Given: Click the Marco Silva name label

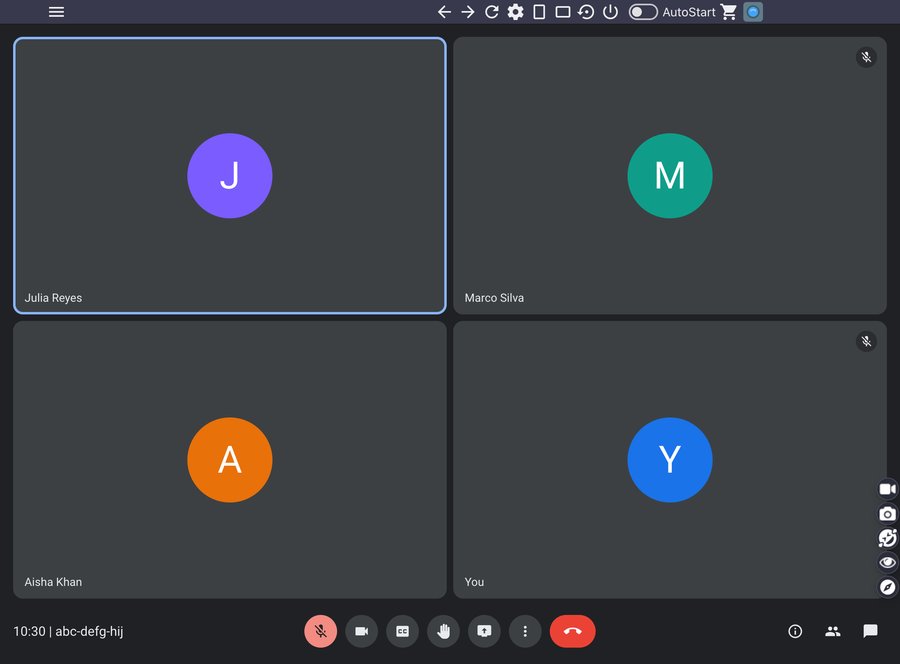Looking at the screenshot, I should click(x=494, y=298).
